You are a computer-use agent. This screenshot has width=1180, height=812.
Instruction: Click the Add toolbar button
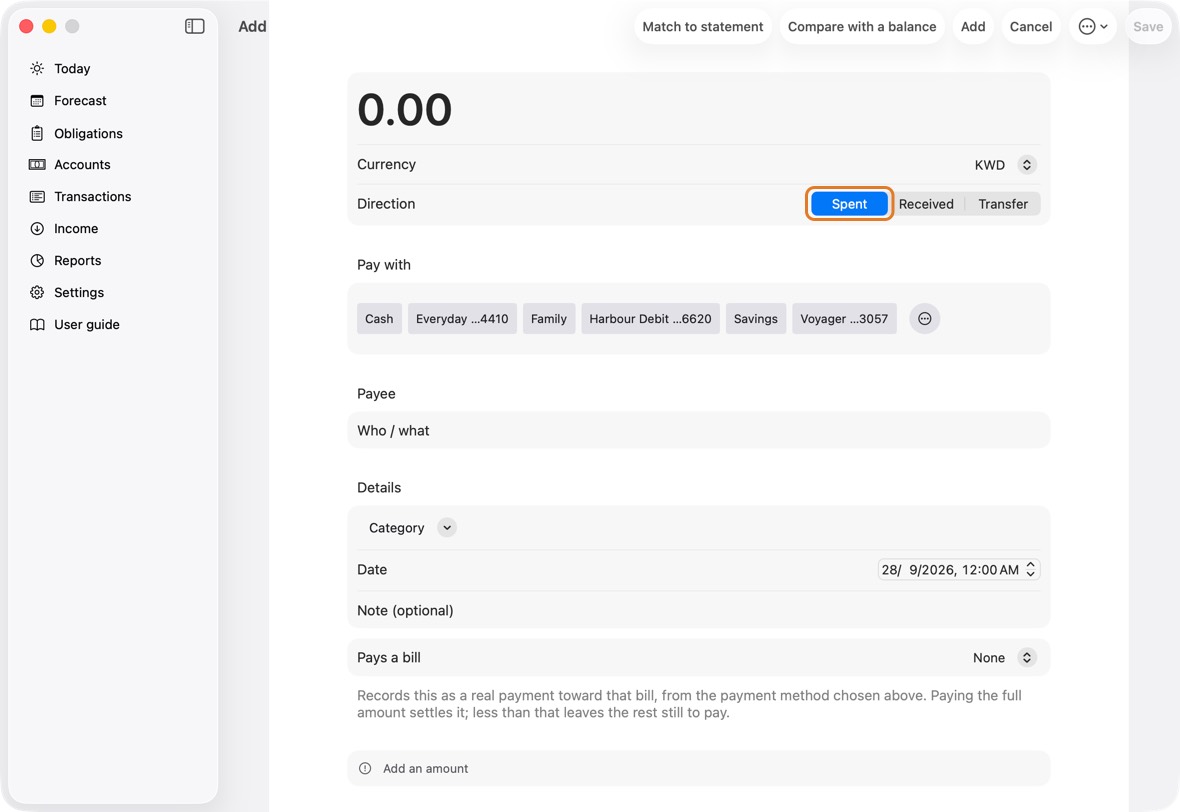pyautogui.click(x=972, y=26)
